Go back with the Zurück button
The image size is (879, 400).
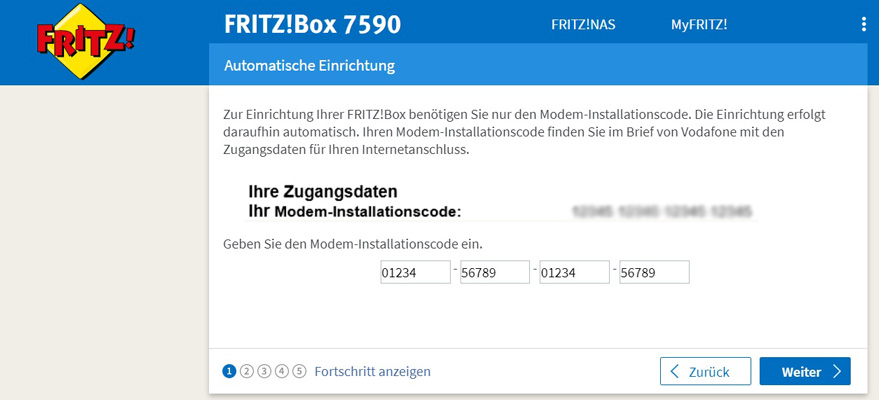705,371
